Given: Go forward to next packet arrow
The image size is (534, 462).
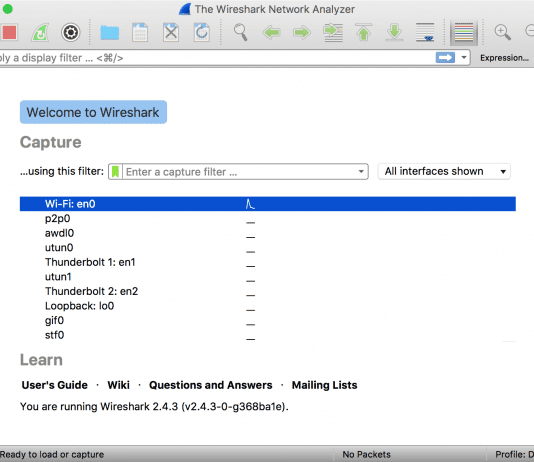Looking at the screenshot, I should point(302,33).
